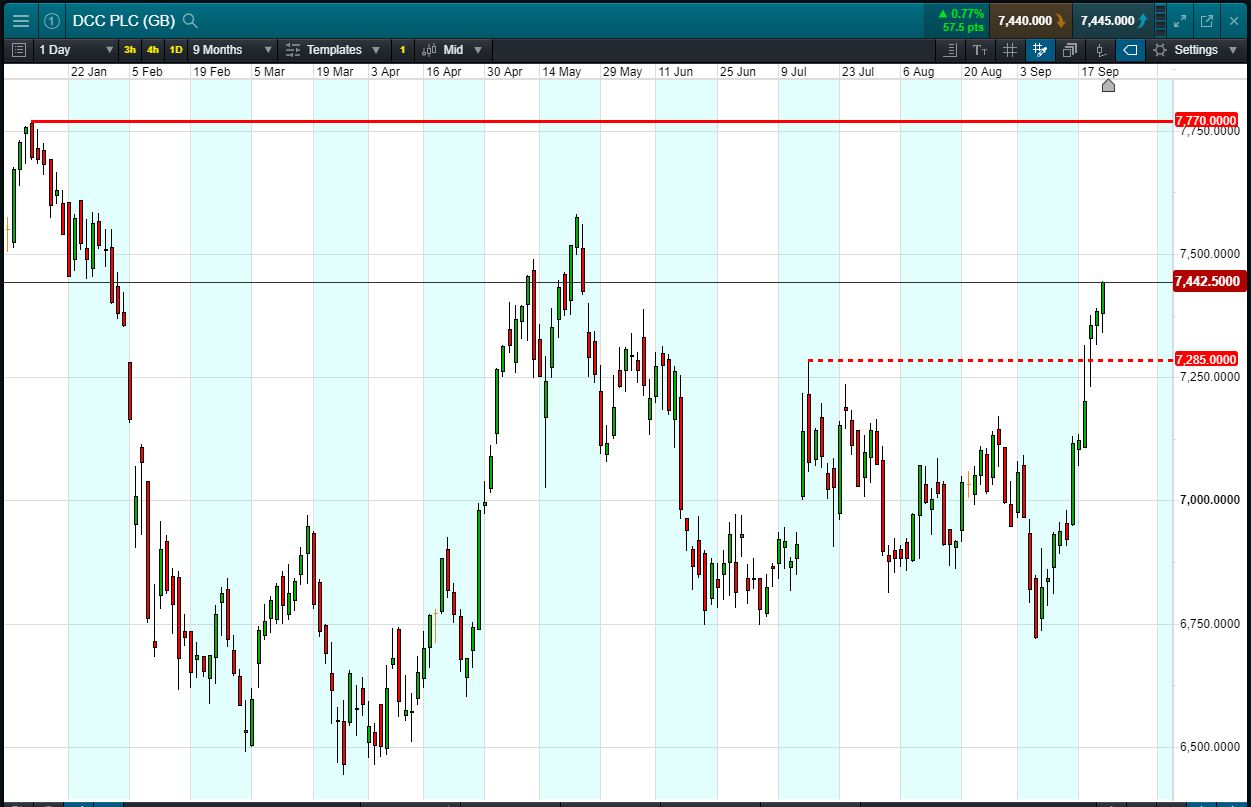
Task: Click the stacked windows icon
Action: click(1070, 49)
